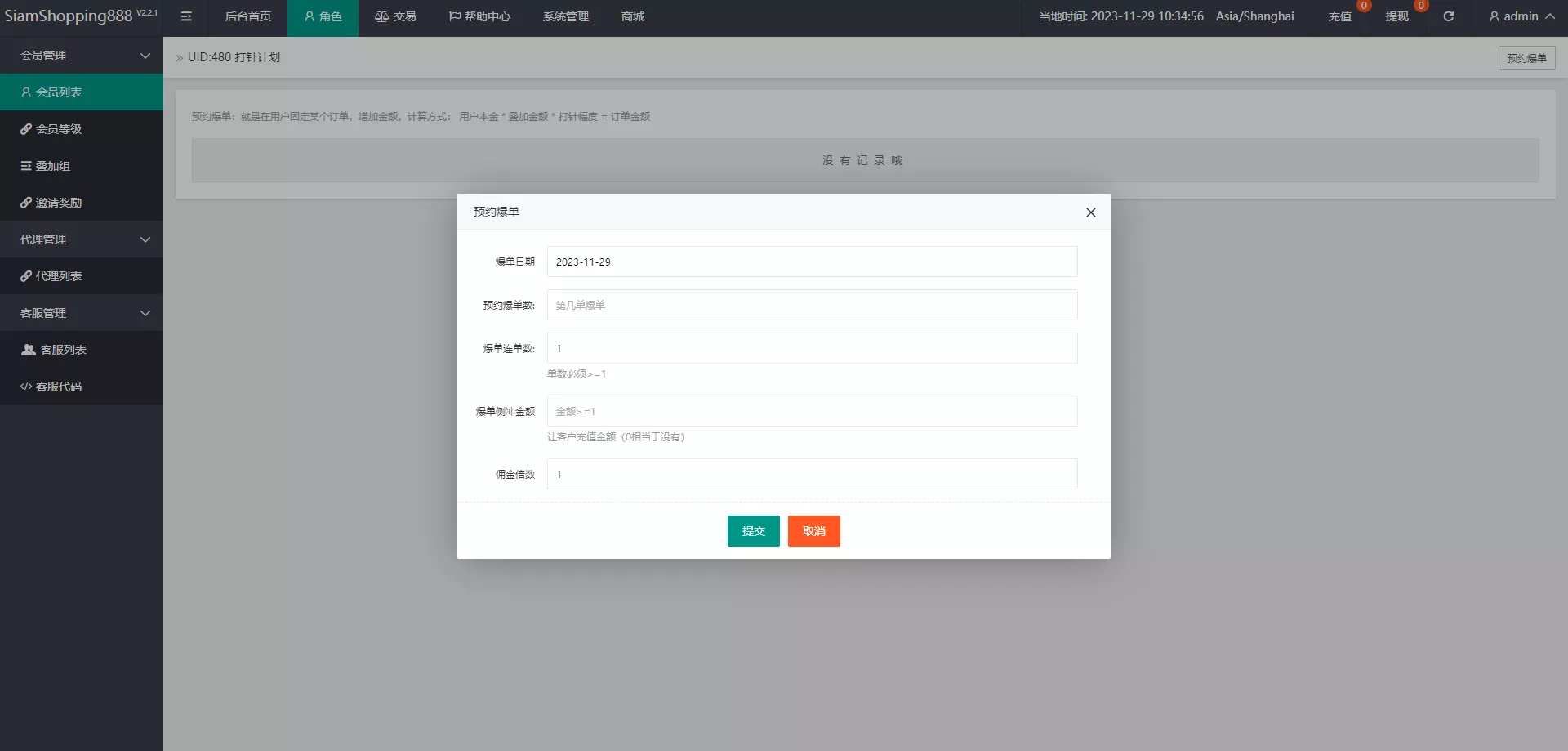Open the 帮助中心 top menu
1568x751 pixels.
(x=479, y=16)
